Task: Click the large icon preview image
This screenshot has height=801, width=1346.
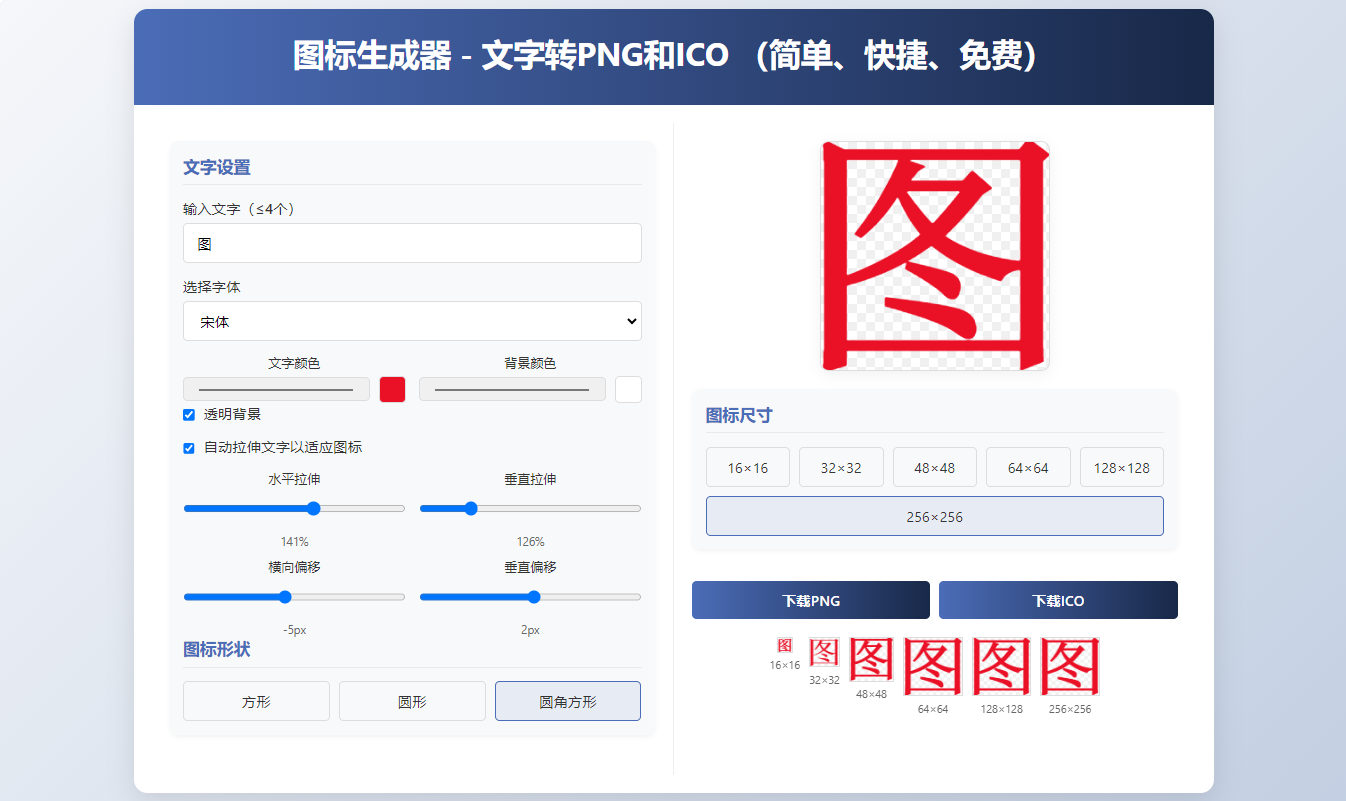Action: click(935, 256)
